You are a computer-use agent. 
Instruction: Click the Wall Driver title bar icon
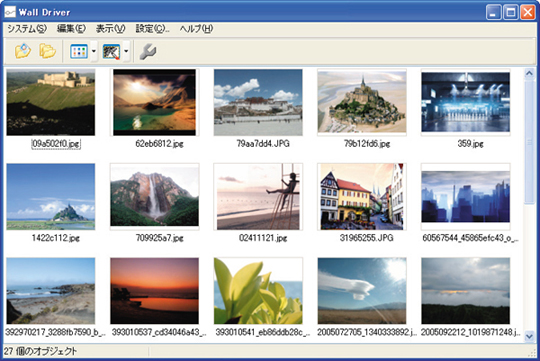tap(10, 12)
